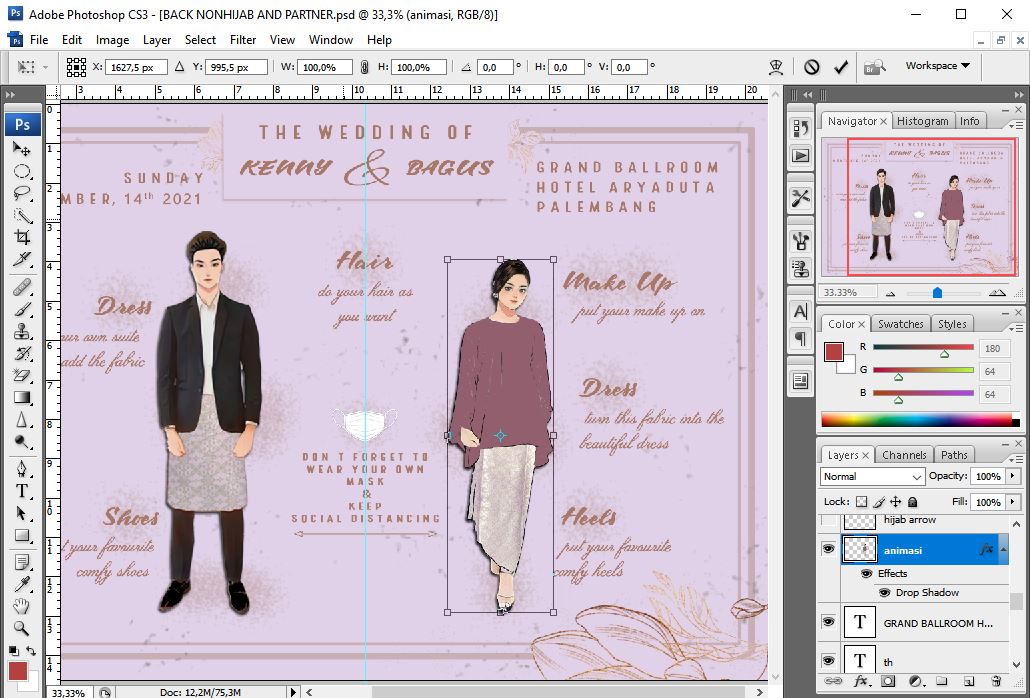Open the blend mode Normal dropdown

pyautogui.click(x=872, y=477)
